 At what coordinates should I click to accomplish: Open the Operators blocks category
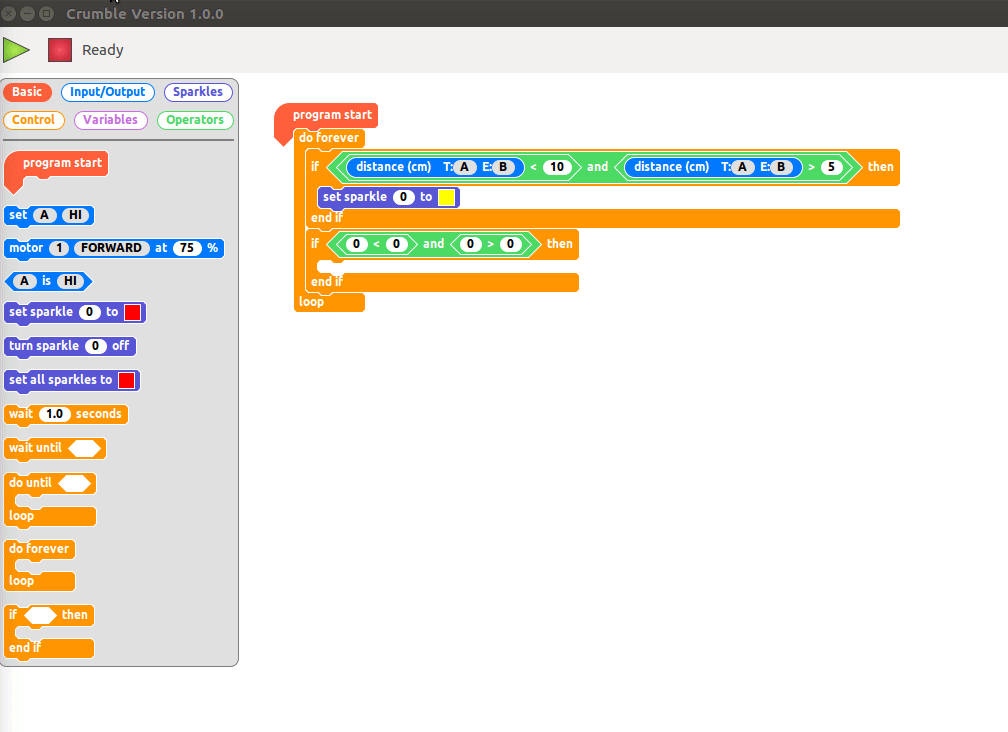pos(195,120)
